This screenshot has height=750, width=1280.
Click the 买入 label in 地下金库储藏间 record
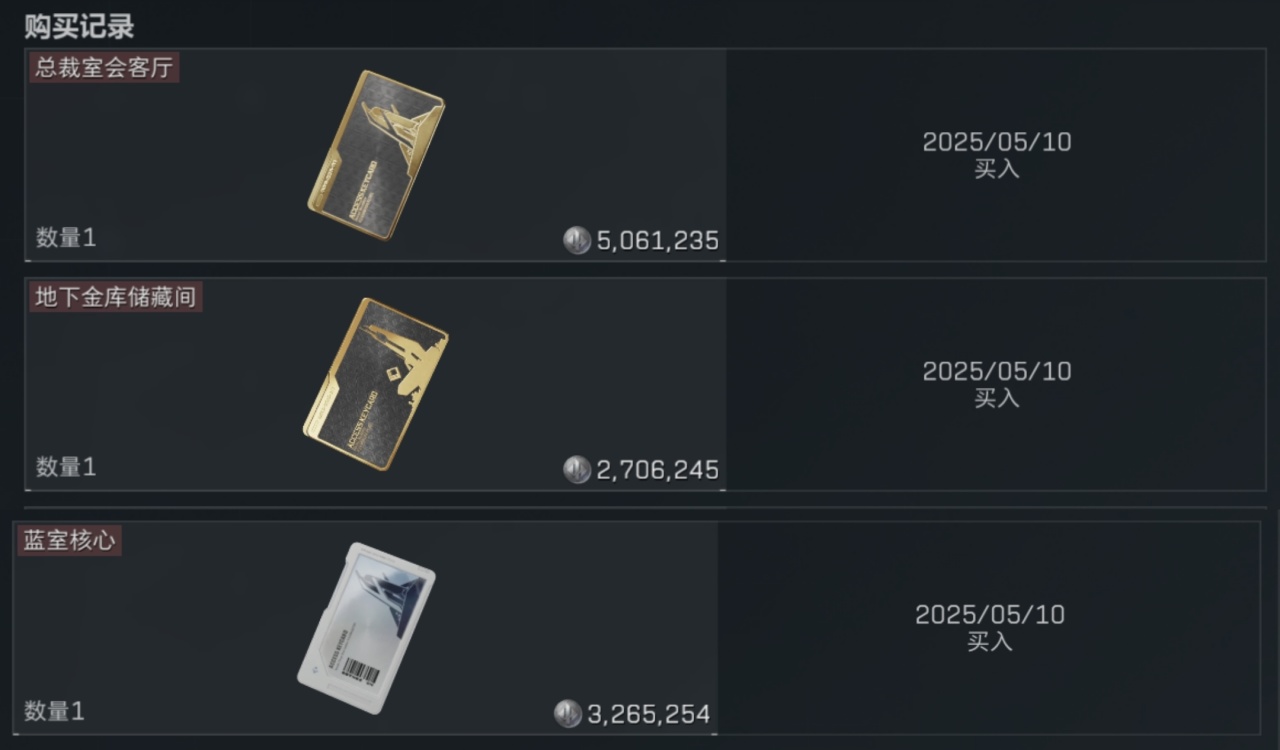point(997,398)
